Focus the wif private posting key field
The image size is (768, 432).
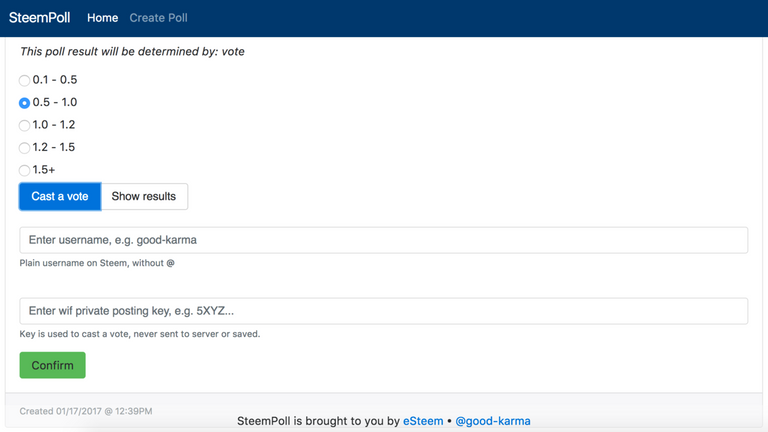point(384,311)
